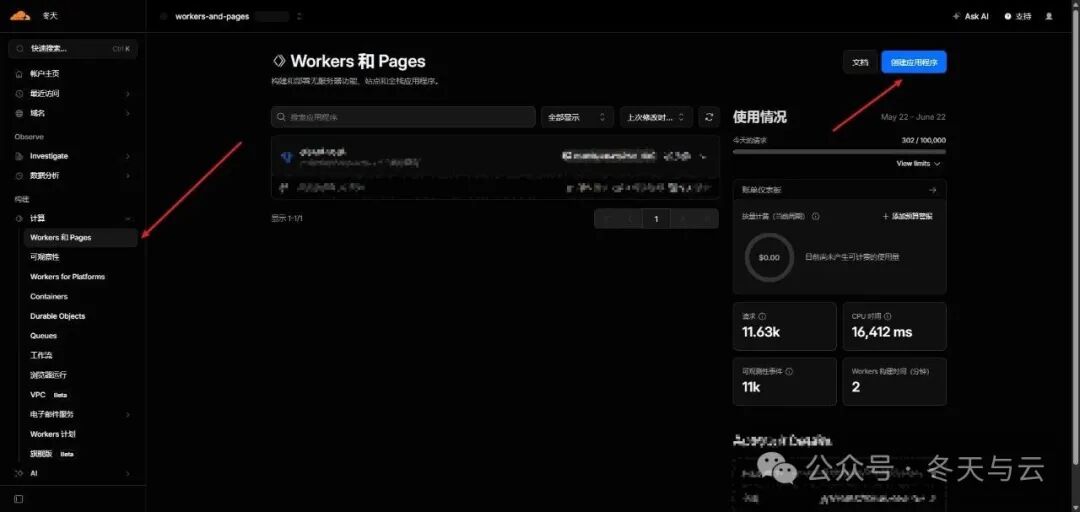1080x512 pixels.
Task: Click the 16,412 ms CPU time card
Action: (895, 327)
